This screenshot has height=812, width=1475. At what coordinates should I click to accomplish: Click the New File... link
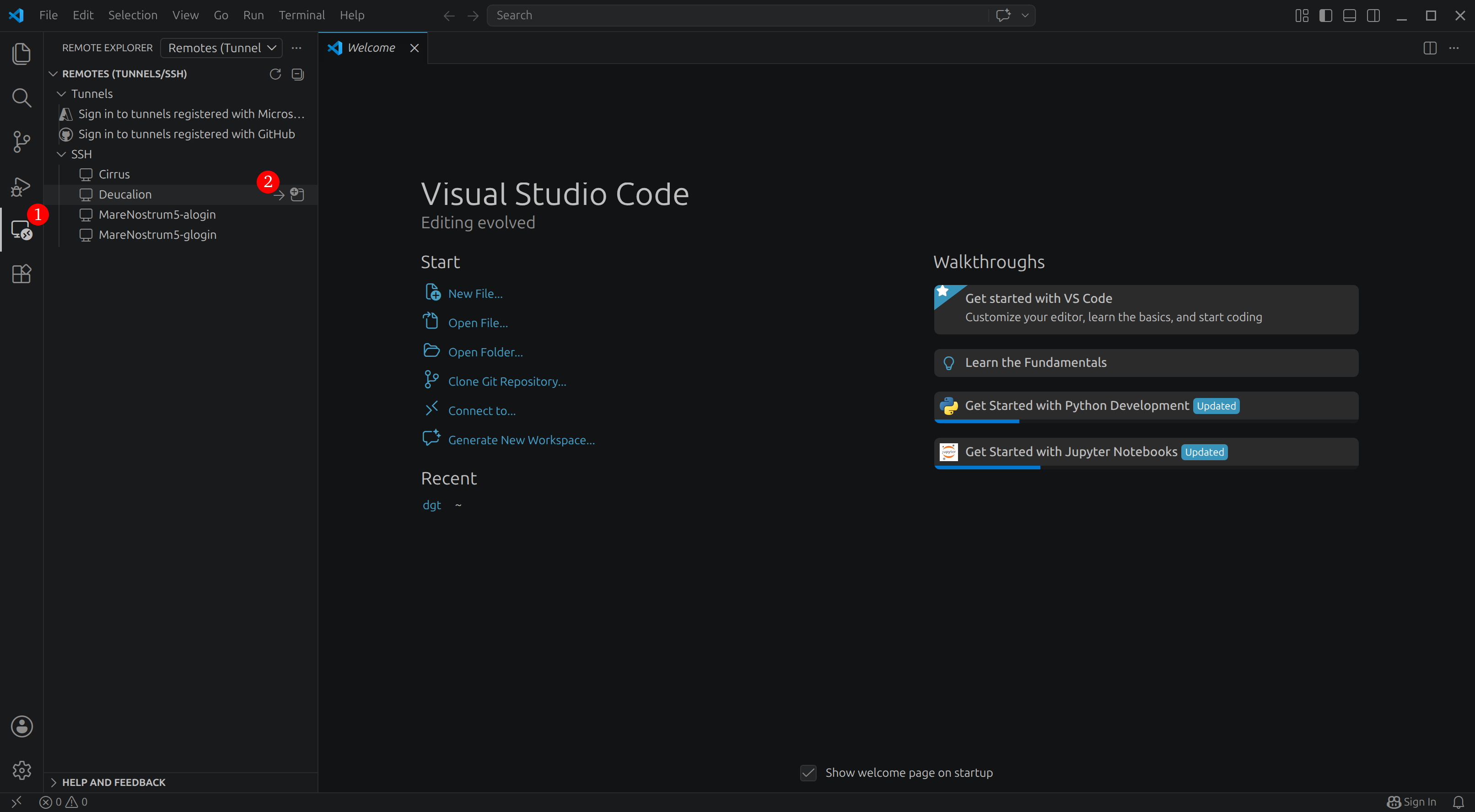475,294
